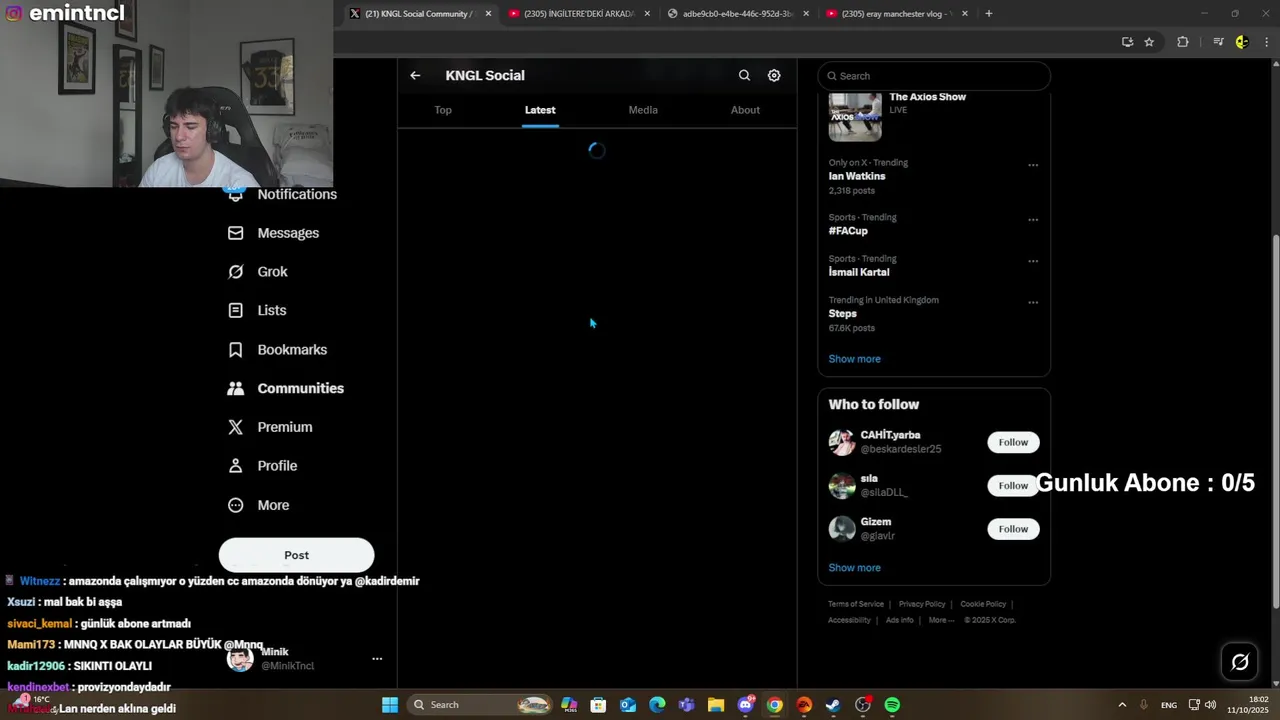This screenshot has height=720, width=1280.
Task: Click the Communities people icon
Action: 235,388
